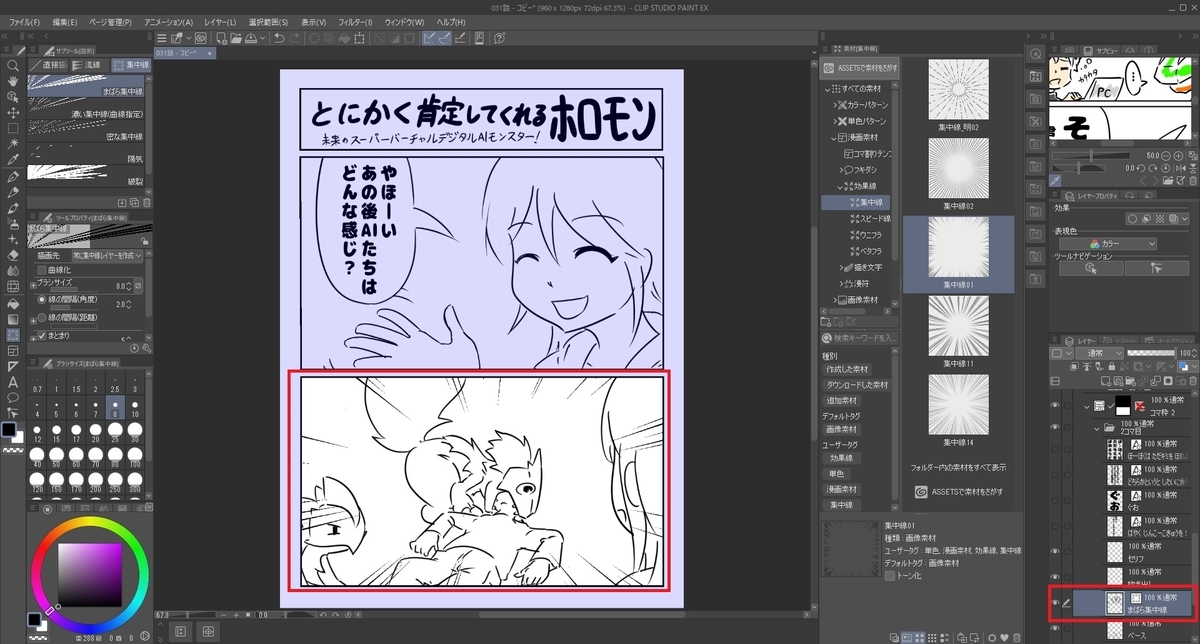This screenshot has height=644, width=1200.
Task: Select 線の間隔(角度) radio button
Action: [x=41, y=299]
